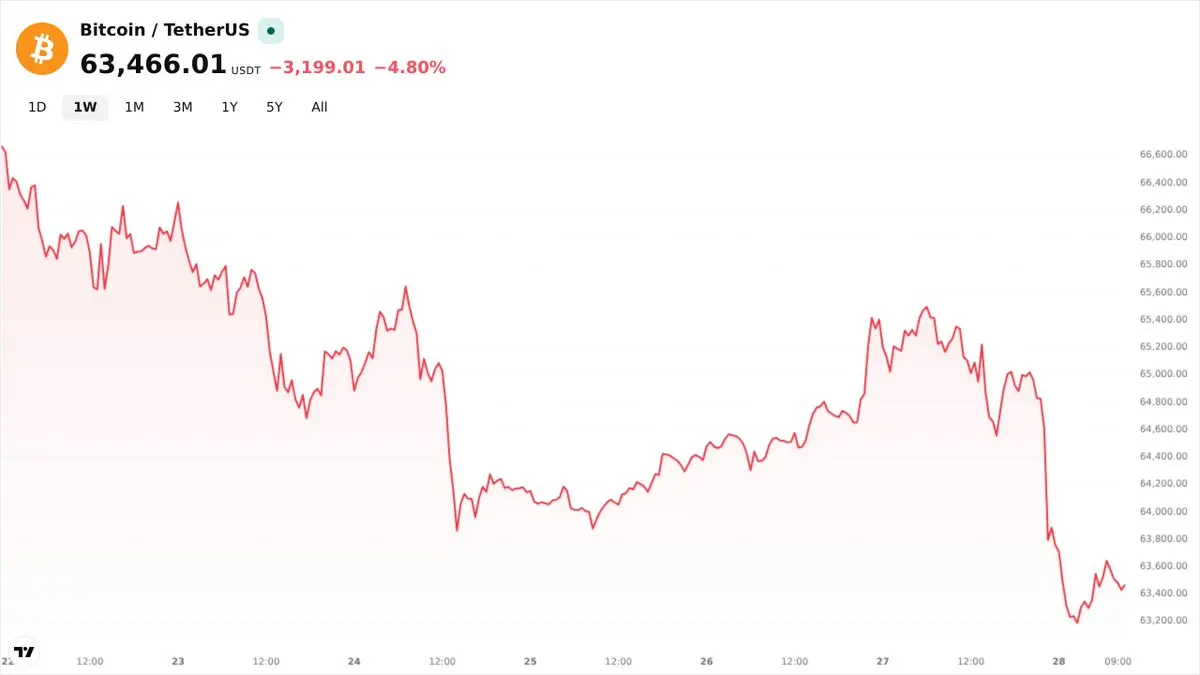
Task: Click the 63,200.00 price axis label
Action: click(1163, 620)
